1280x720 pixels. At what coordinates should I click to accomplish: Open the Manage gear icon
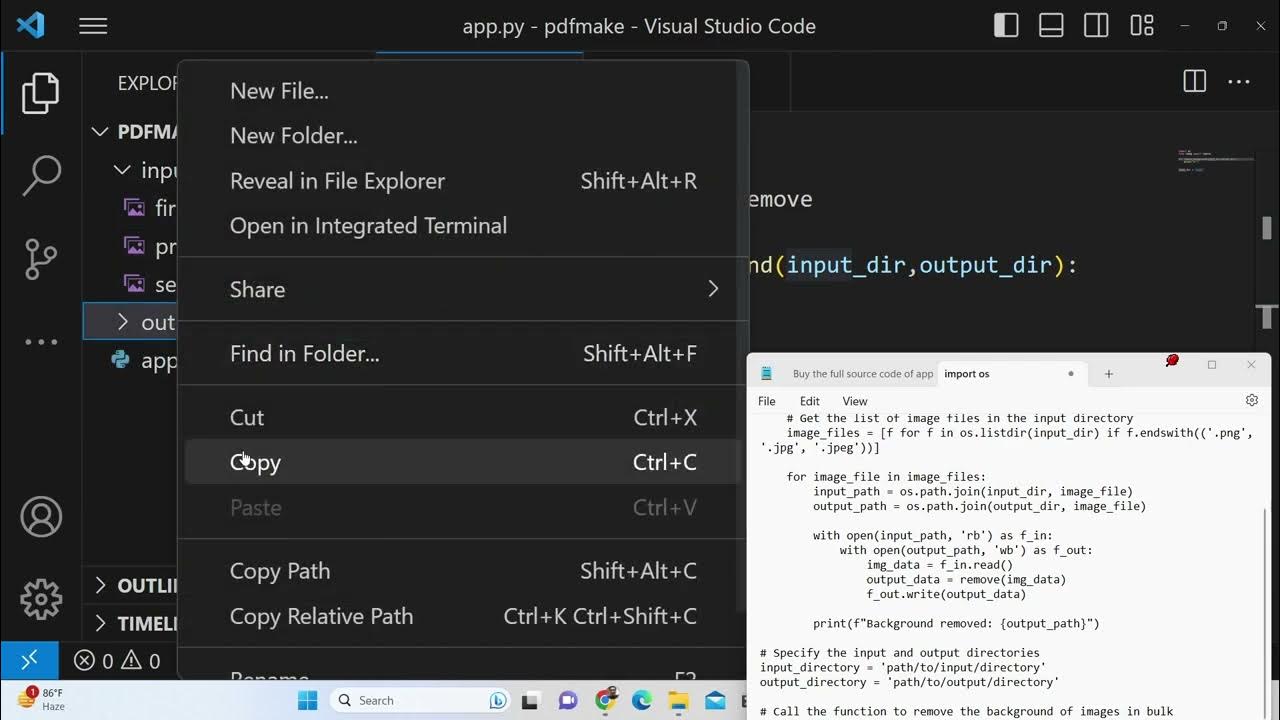click(x=41, y=599)
